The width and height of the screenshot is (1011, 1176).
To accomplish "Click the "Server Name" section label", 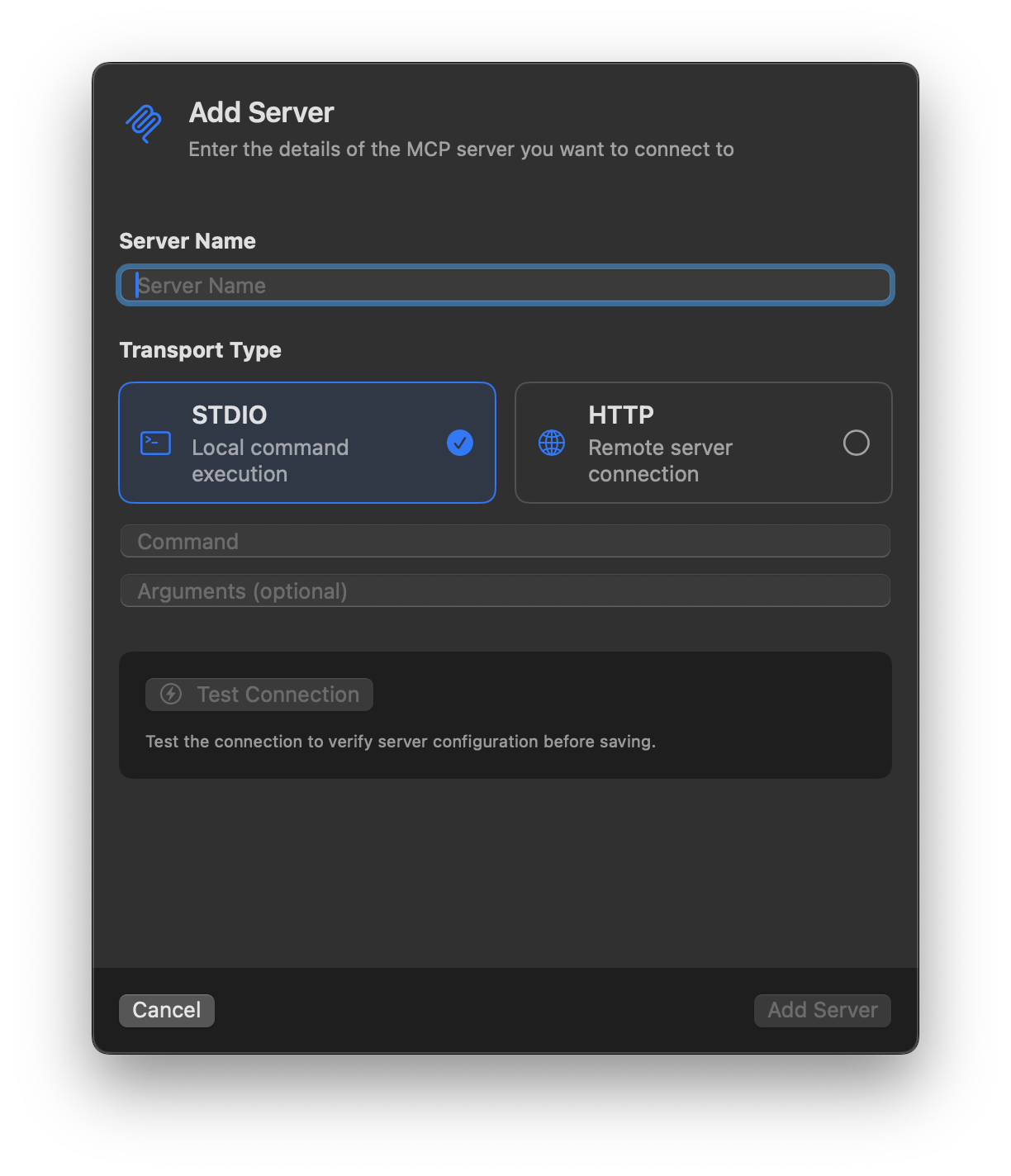I will pos(187,241).
